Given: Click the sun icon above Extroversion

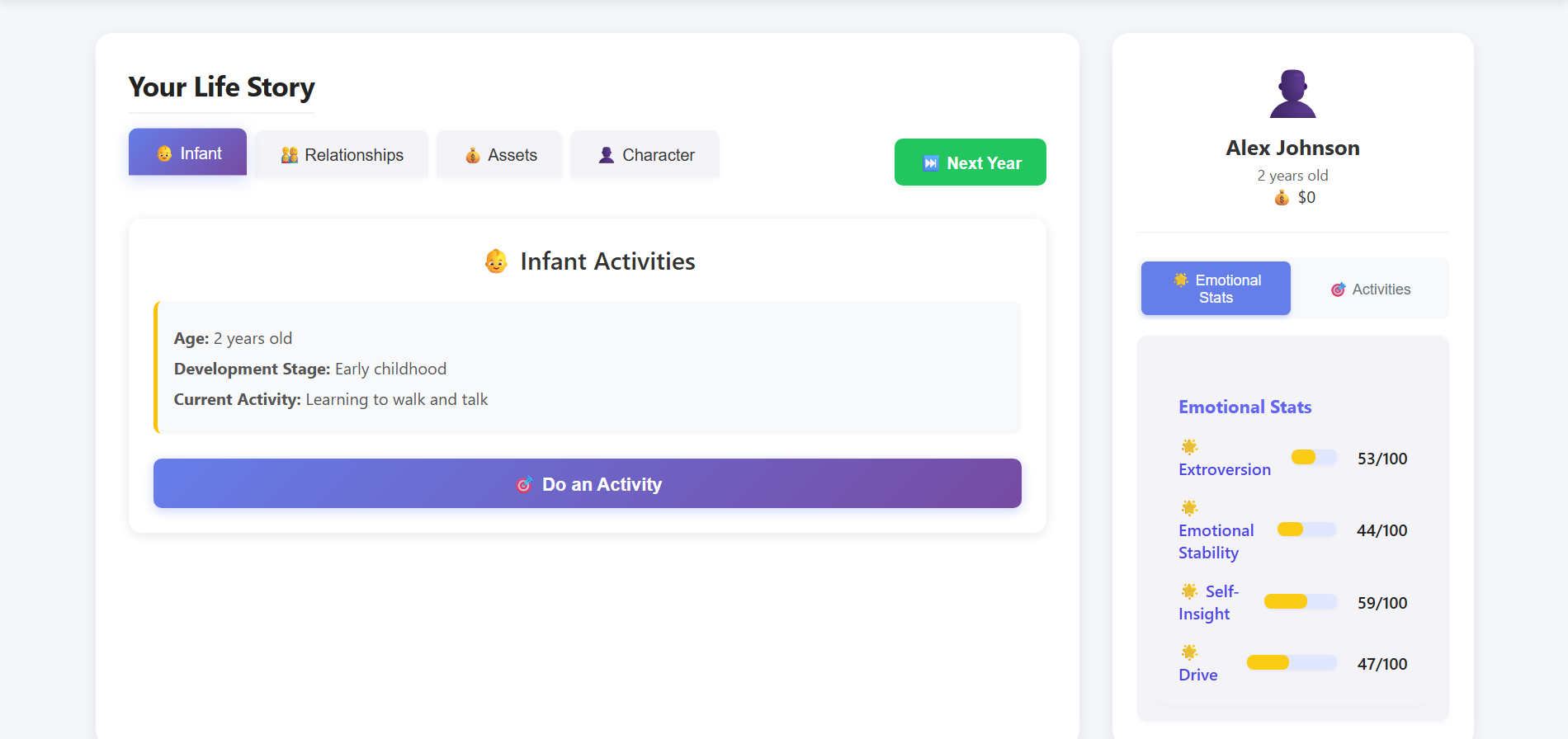Looking at the screenshot, I should pos(1189,447).
